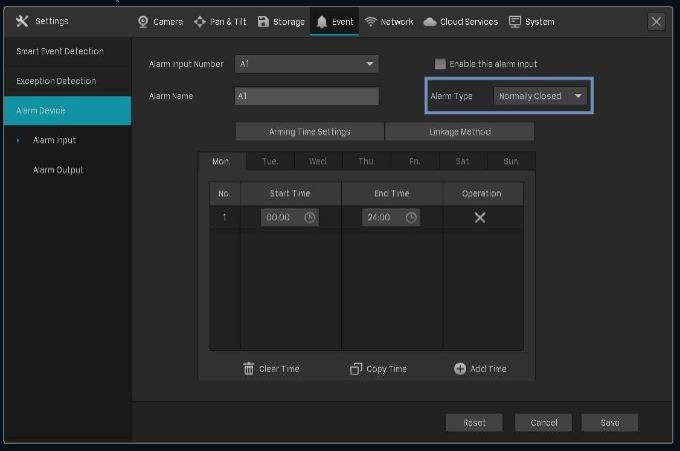Select Alarm Input in the sidebar
The image size is (680, 451).
54,140
